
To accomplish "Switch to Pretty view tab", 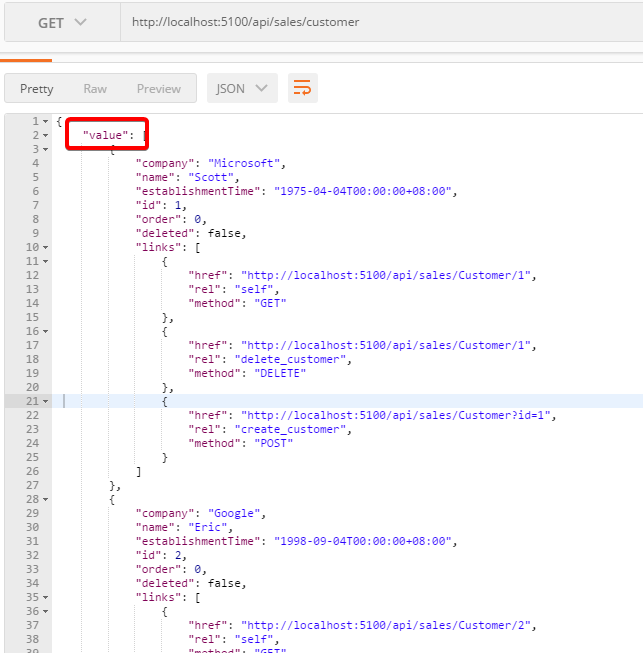I will (37, 89).
